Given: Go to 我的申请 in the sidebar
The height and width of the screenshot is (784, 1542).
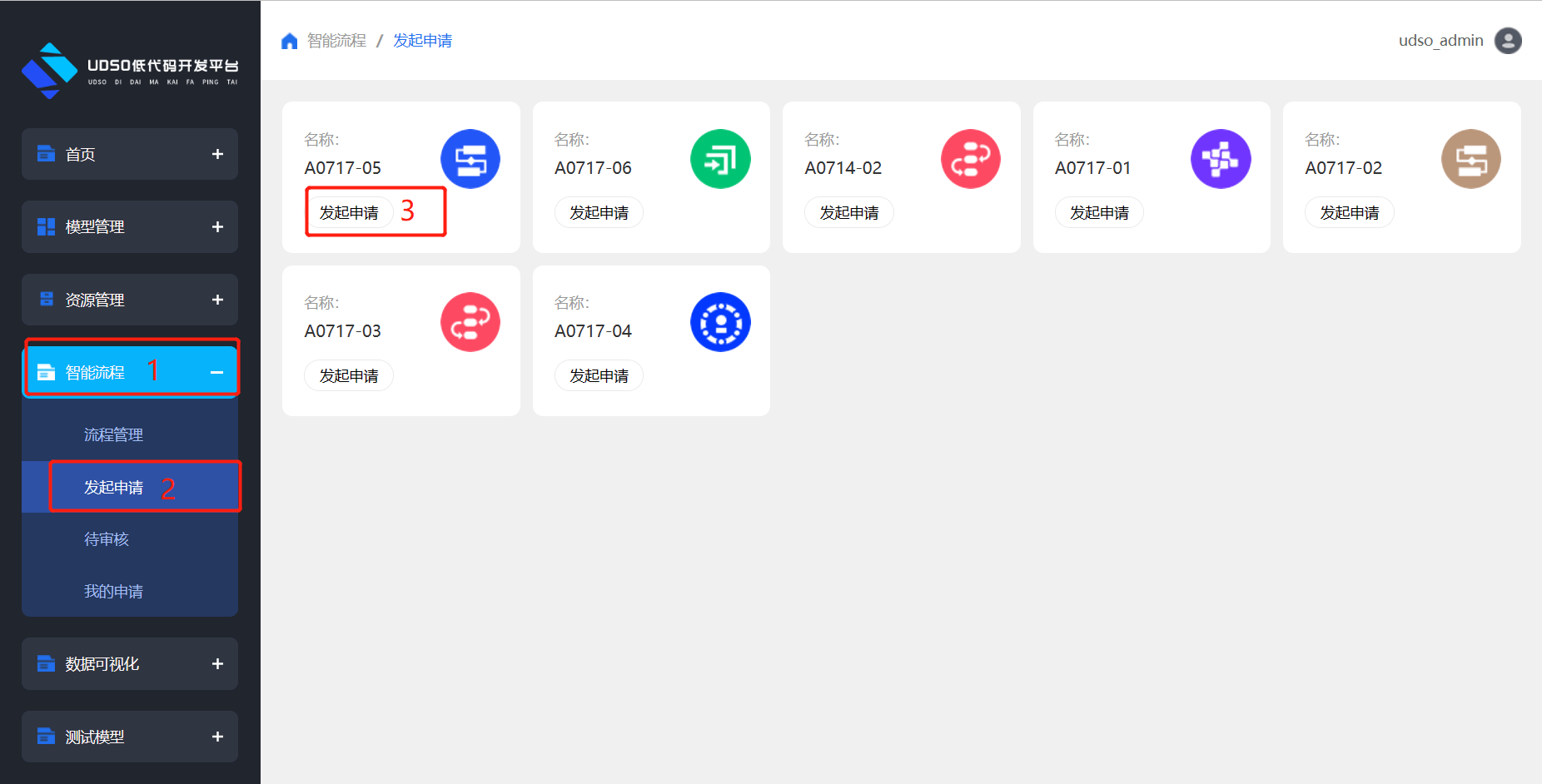Looking at the screenshot, I should point(113,592).
